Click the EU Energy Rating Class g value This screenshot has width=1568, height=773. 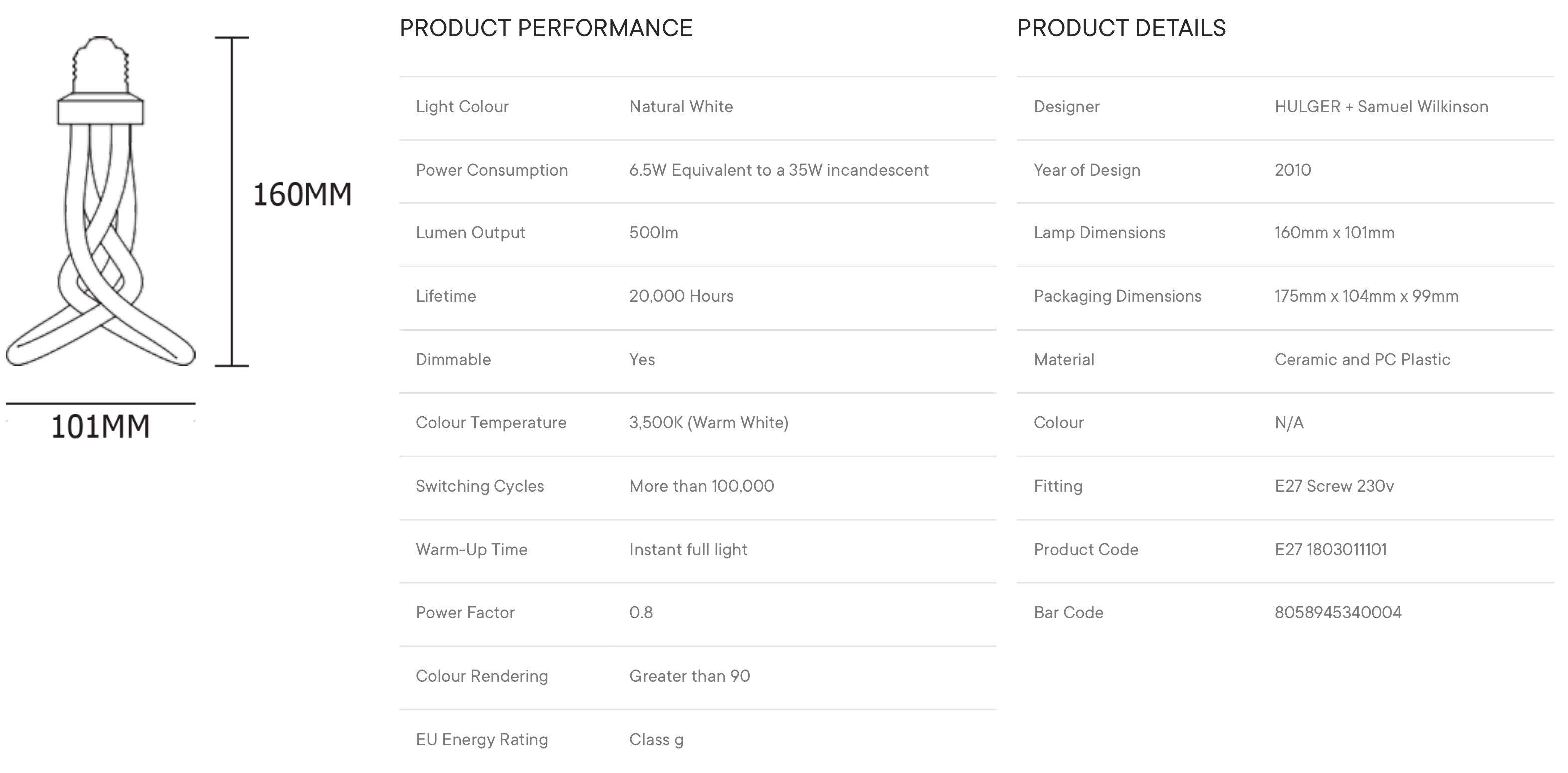[656, 740]
